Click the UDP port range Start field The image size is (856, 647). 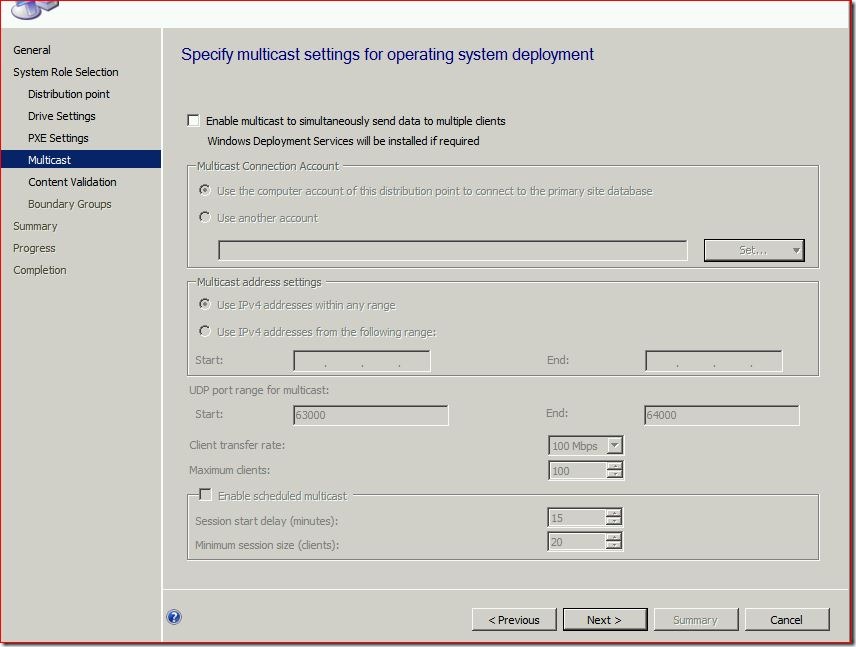(370, 415)
